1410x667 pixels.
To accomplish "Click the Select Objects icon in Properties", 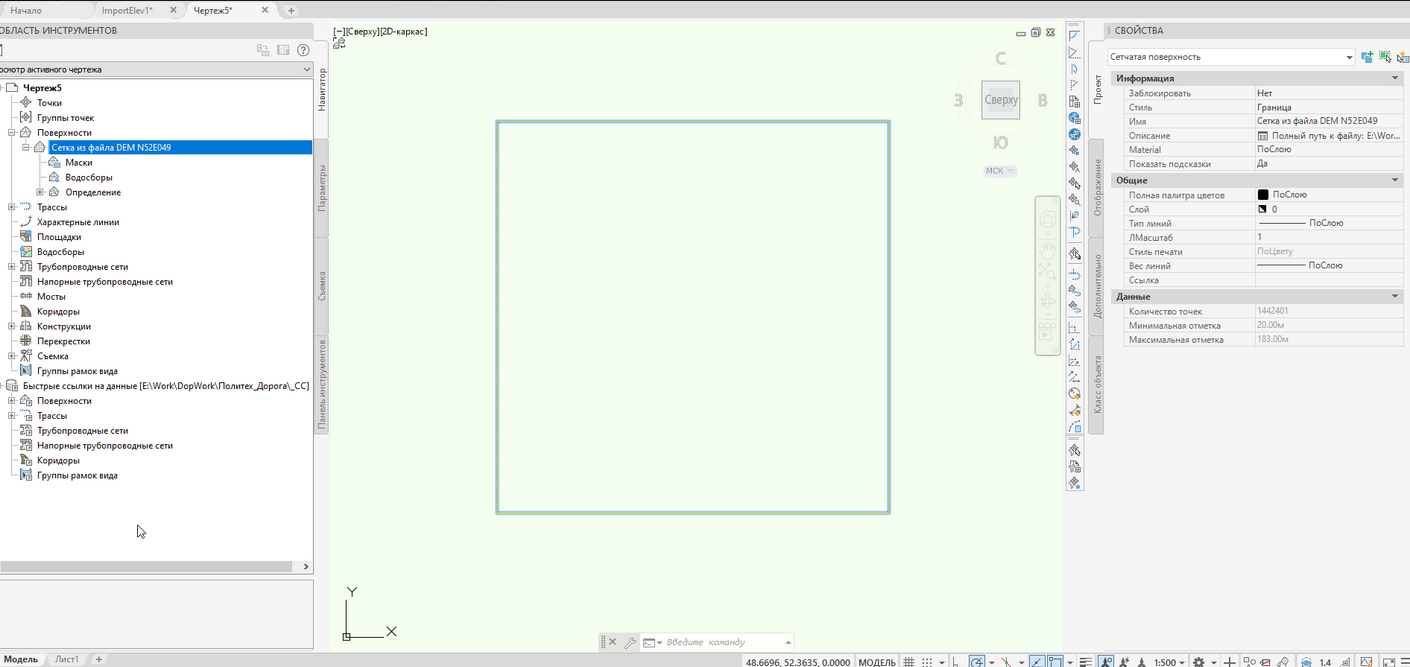I will 1385,57.
